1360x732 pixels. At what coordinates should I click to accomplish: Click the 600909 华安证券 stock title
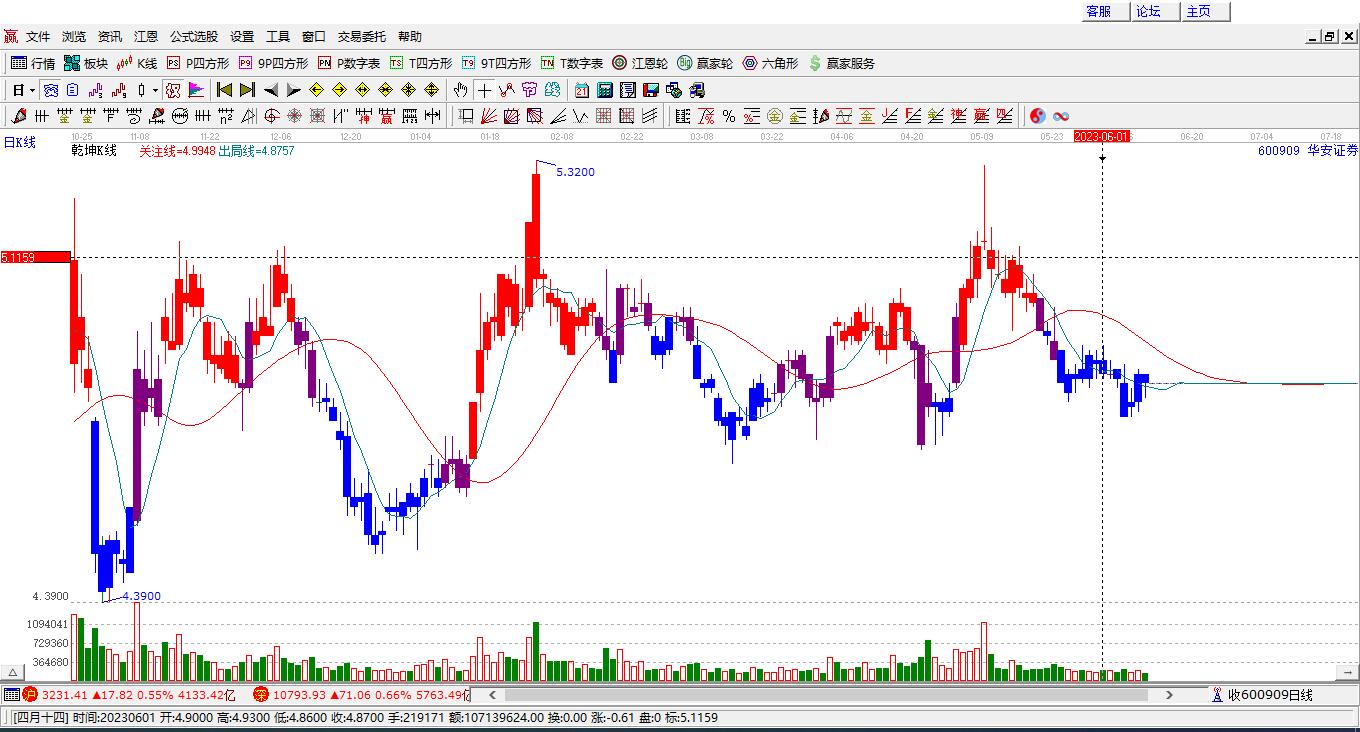click(1308, 150)
